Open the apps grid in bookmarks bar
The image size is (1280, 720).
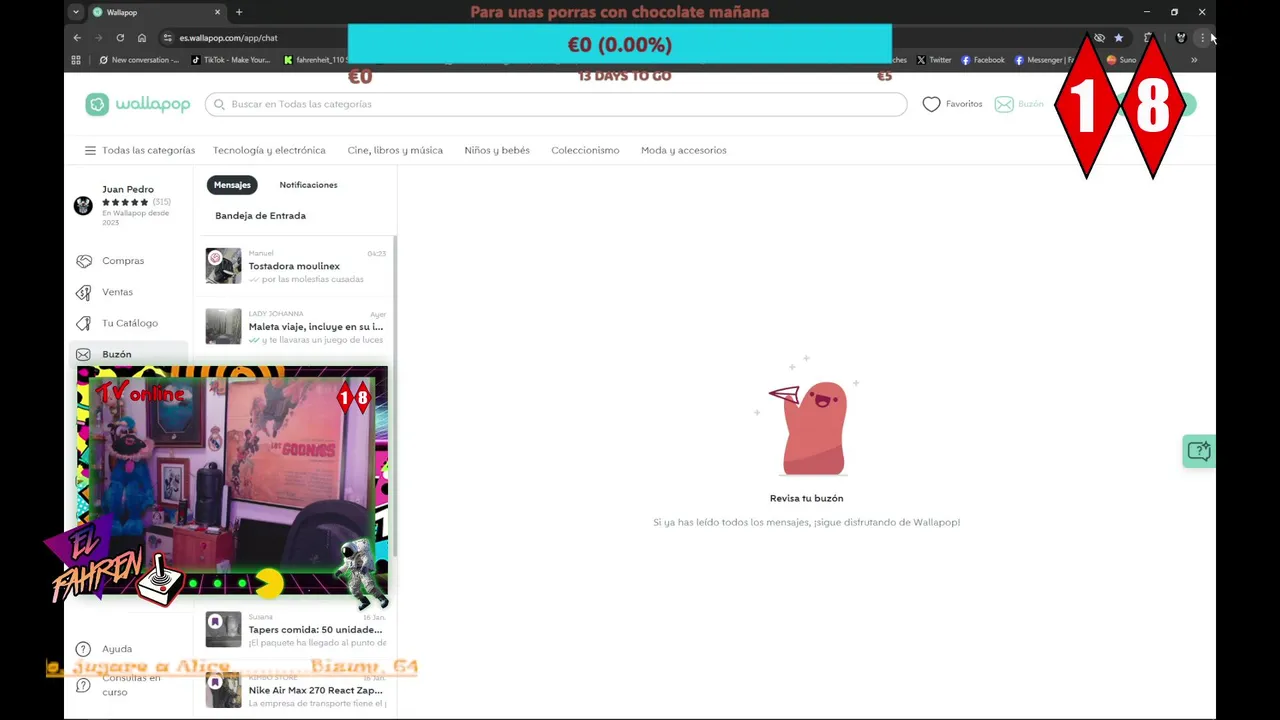pos(76,60)
